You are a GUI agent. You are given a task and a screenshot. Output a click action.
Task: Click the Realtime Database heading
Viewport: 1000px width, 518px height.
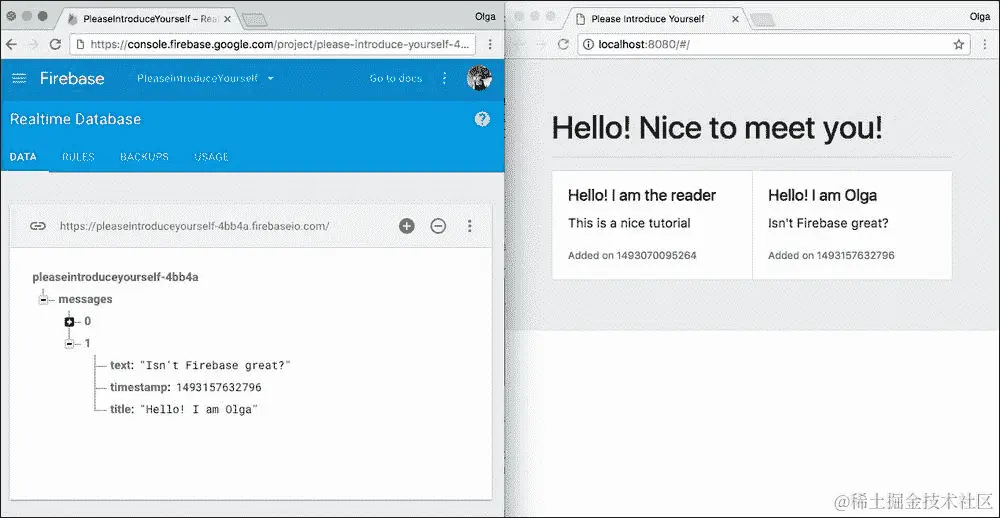[75, 119]
